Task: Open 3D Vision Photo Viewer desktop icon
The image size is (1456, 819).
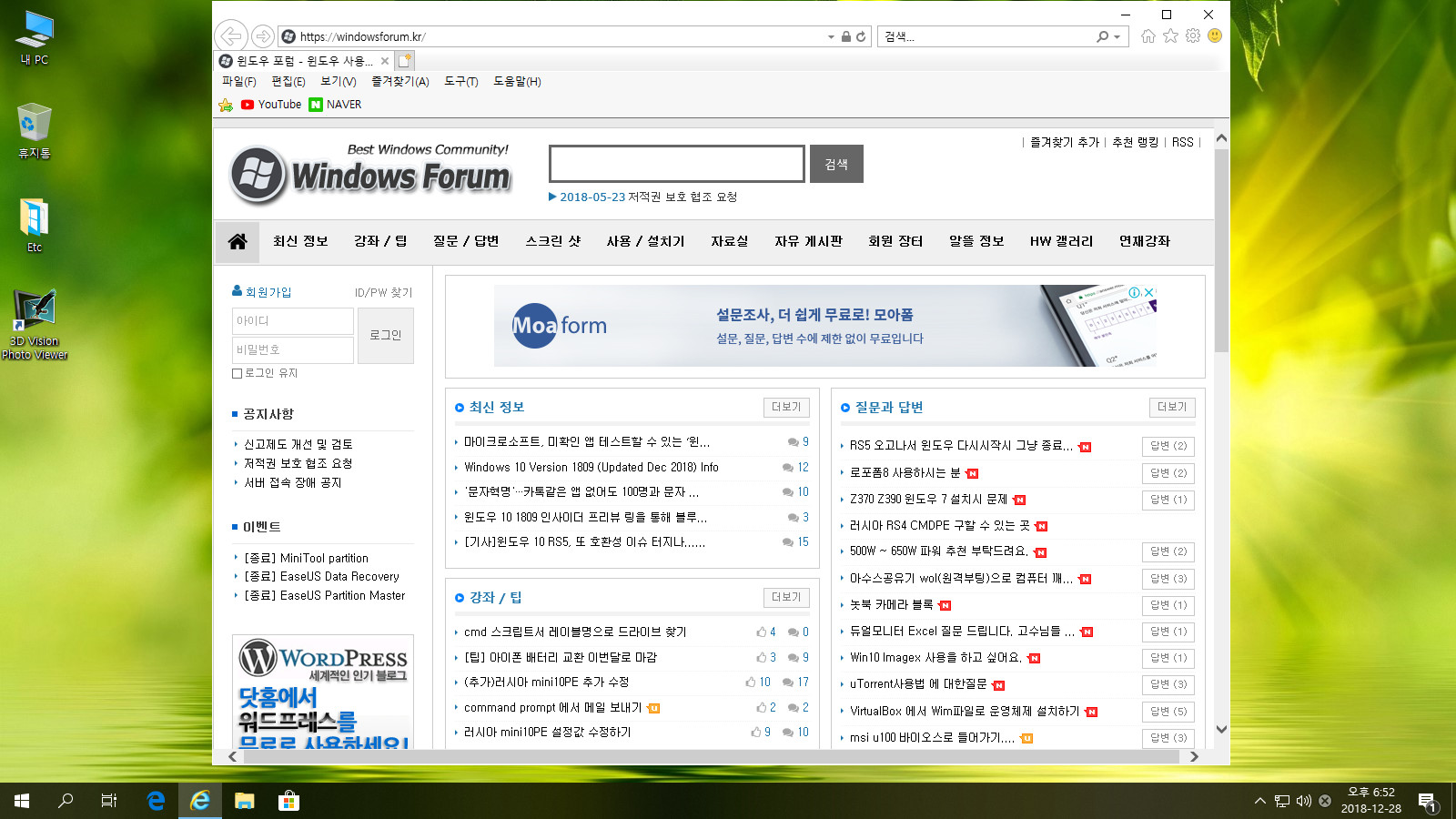Action: (35, 325)
